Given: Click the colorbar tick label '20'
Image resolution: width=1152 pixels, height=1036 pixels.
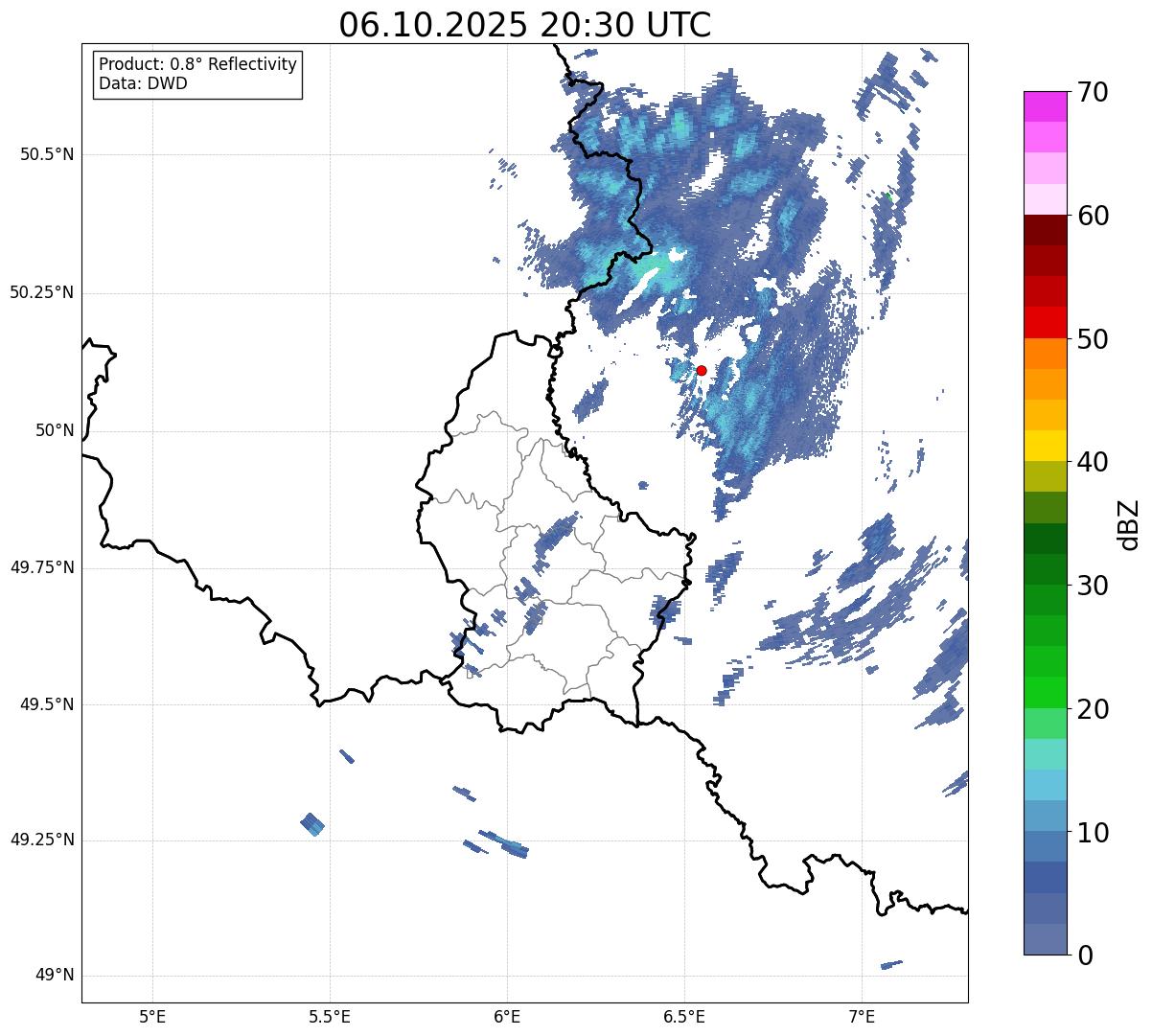Looking at the screenshot, I should (x=1093, y=709).
